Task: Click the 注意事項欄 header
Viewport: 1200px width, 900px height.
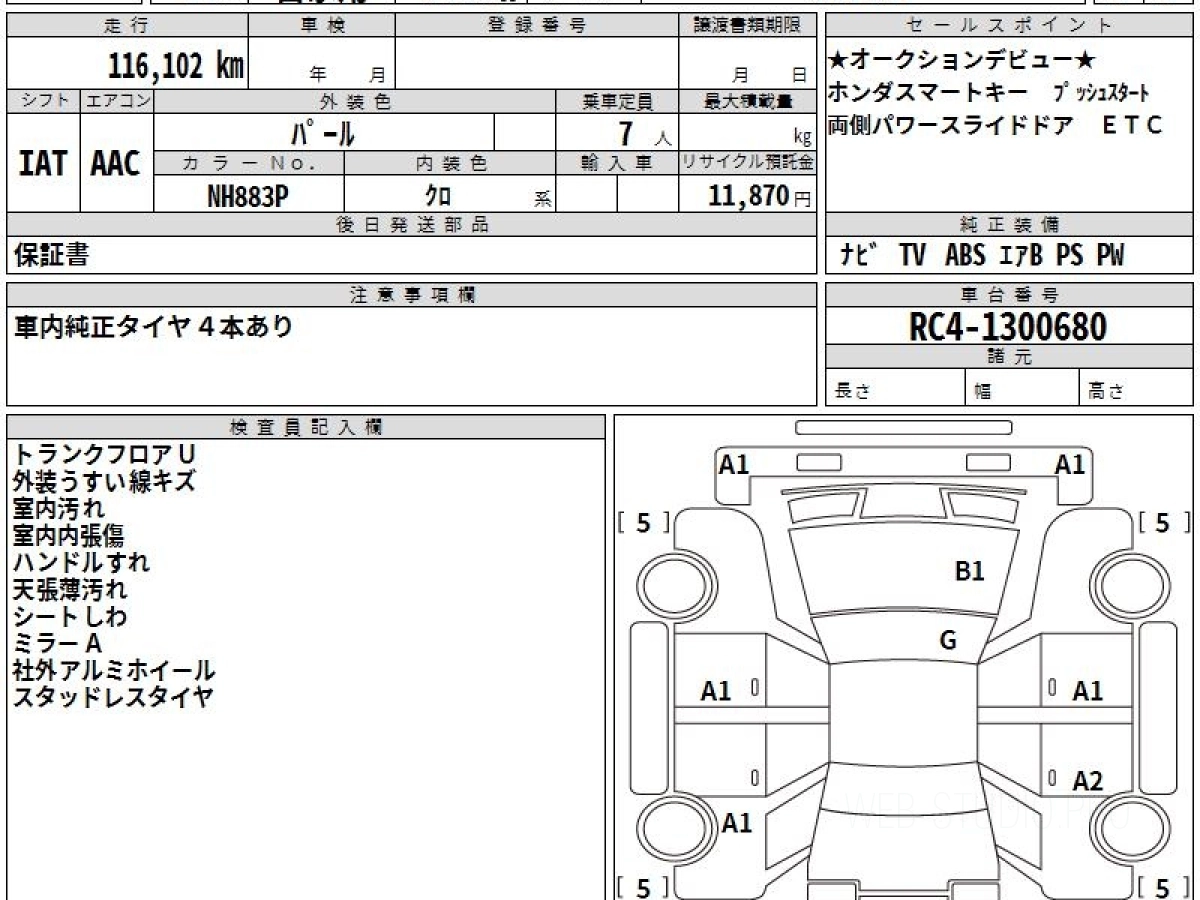Action: point(412,295)
